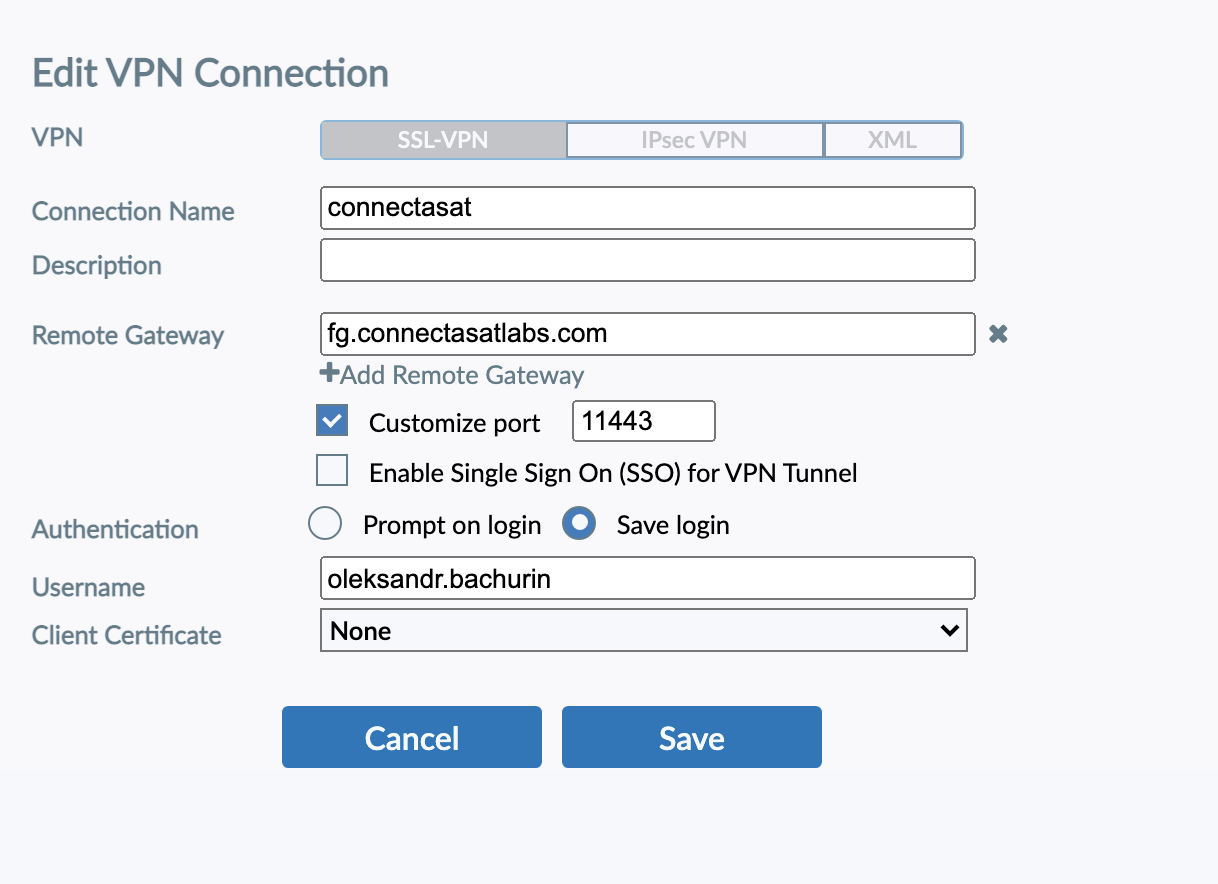Click the plus icon for Add Remote Gateway
1218x884 pixels.
(329, 374)
